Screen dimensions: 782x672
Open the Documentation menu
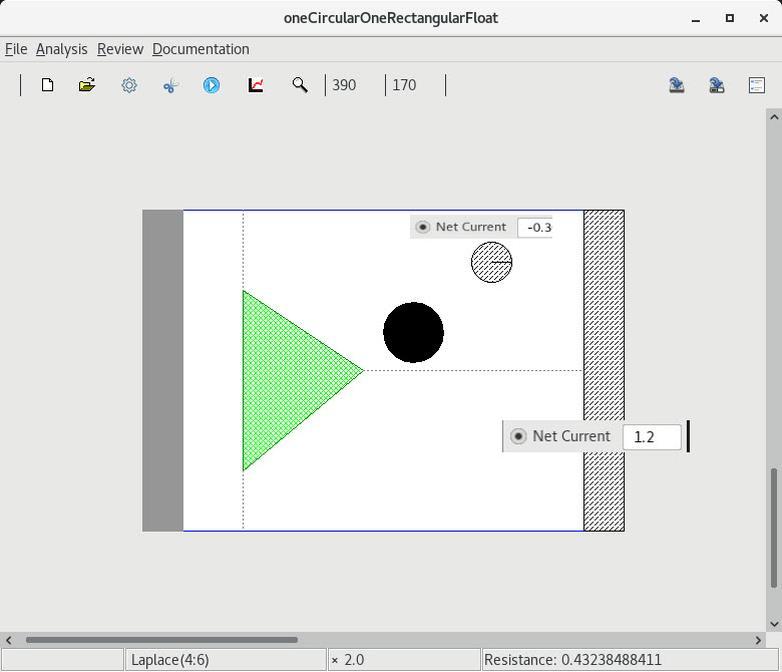pyautogui.click(x=200, y=49)
